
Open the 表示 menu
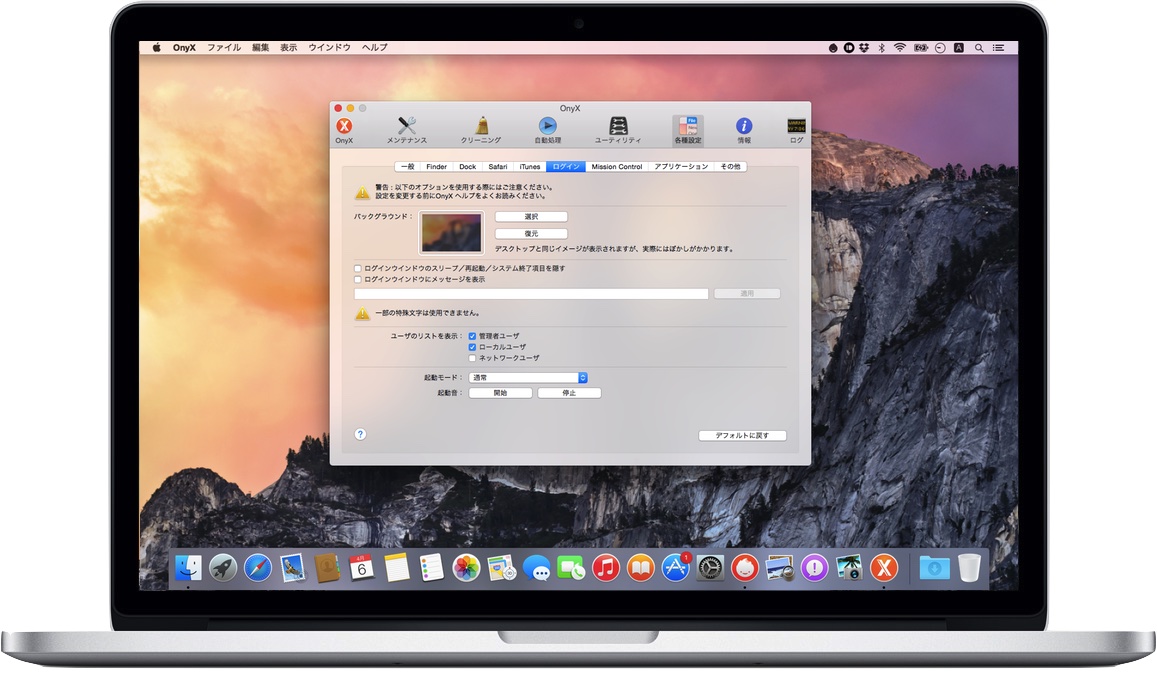(289, 47)
